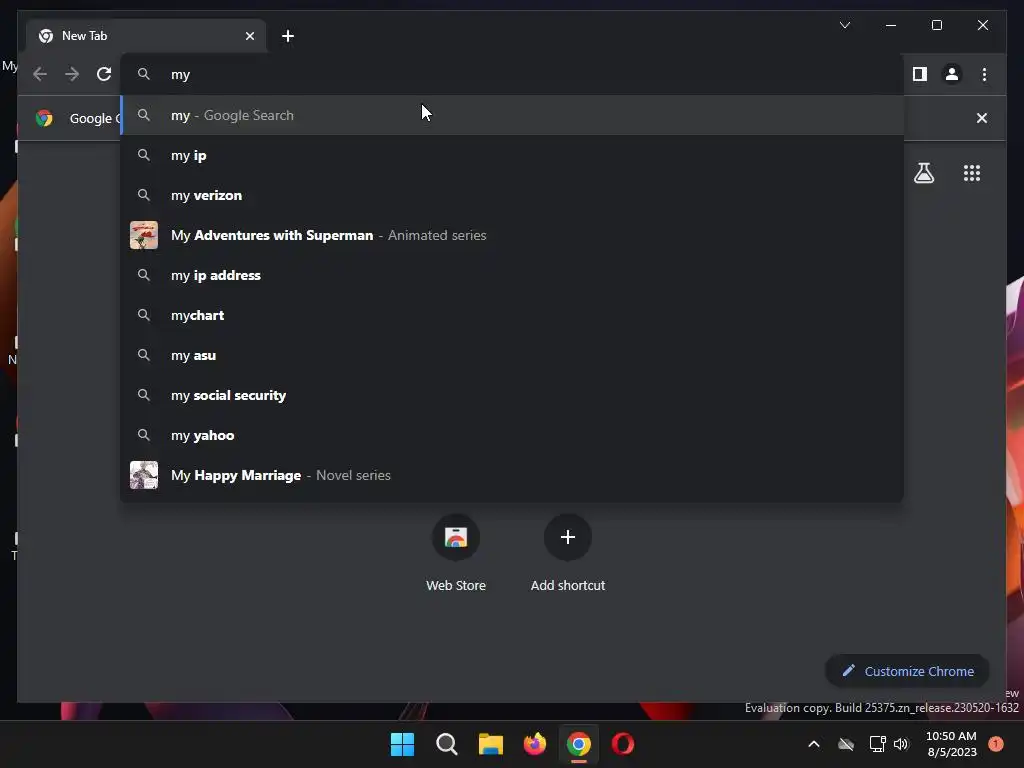This screenshot has height=768, width=1024.
Task: Select the 'my ip' suggestion
Action: coord(512,155)
